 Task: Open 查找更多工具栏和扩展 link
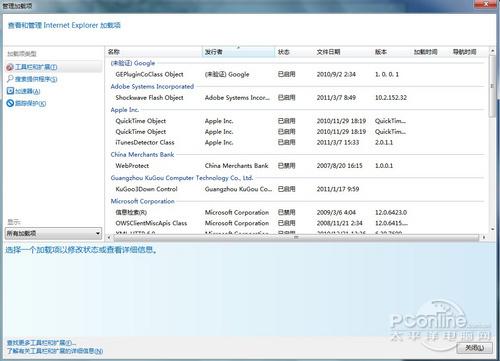click(x=41, y=343)
